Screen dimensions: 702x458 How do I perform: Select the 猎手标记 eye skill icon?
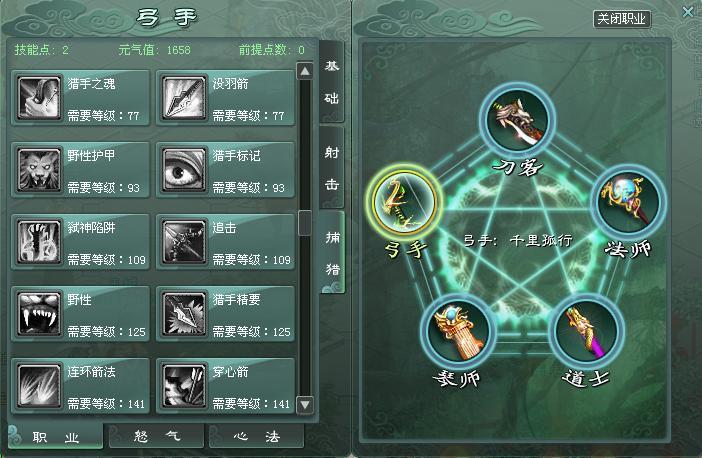pos(184,170)
